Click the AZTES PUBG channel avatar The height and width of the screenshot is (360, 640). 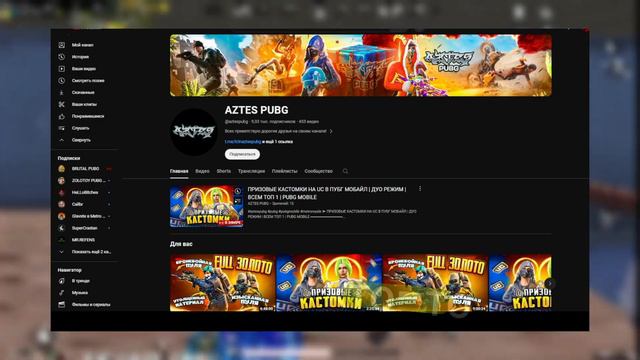[x=194, y=131]
